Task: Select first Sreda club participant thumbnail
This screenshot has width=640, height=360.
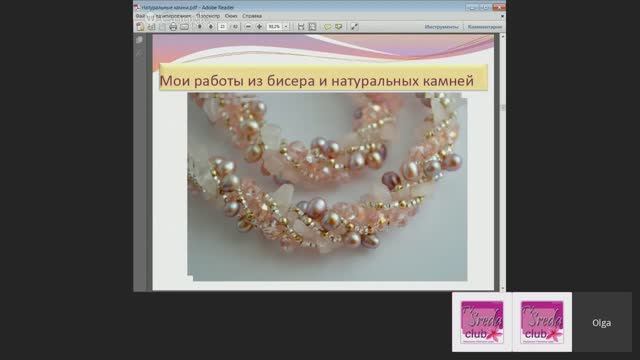Action: (482, 322)
